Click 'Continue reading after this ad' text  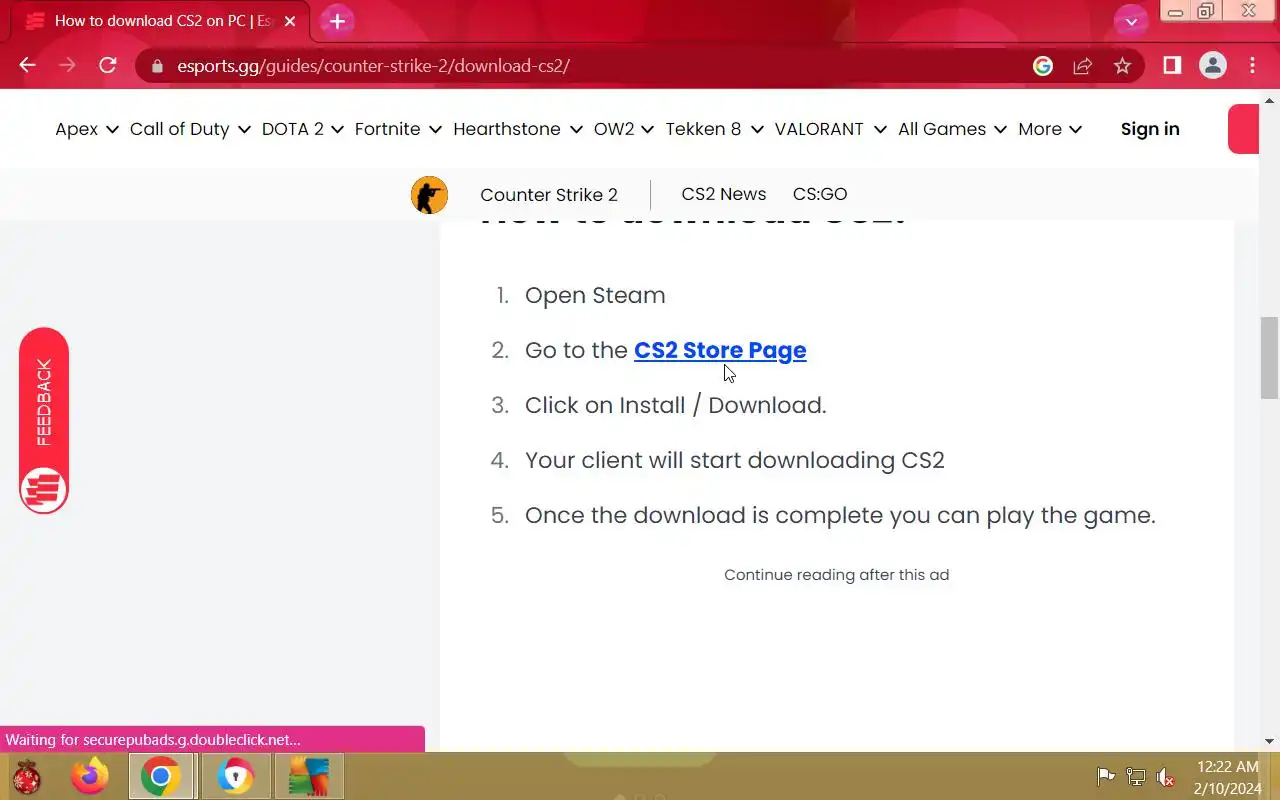coord(837,575)
